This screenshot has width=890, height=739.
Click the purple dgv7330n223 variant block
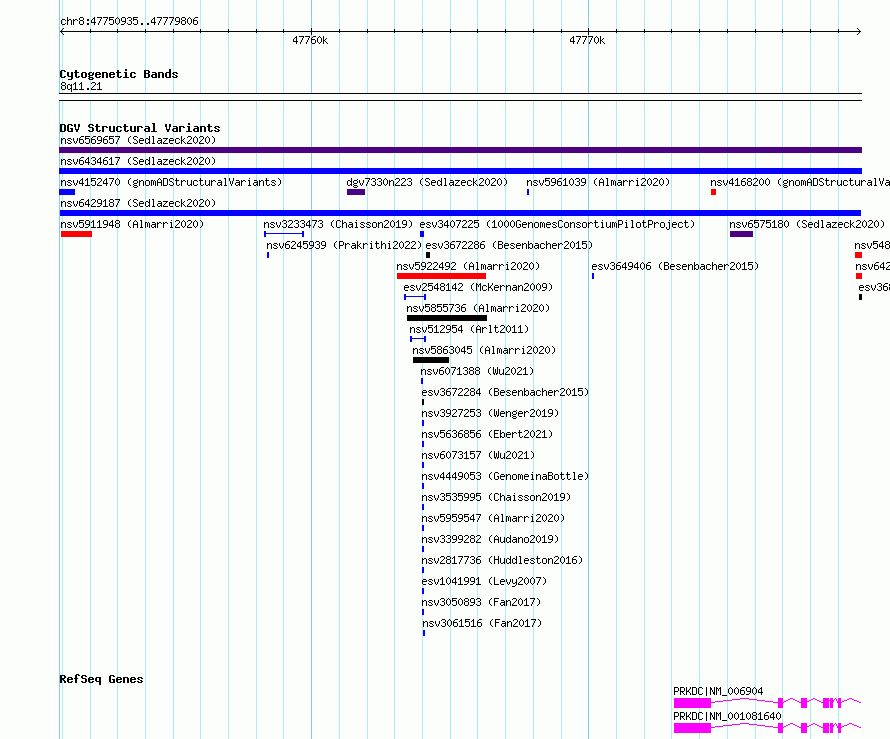pos(356,192)
